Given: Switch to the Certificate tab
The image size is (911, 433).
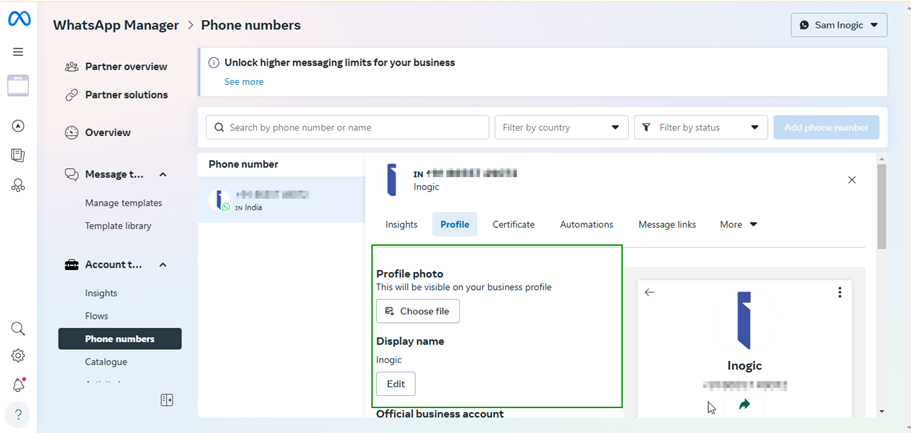Looking at the screenshot, I should [513, 225].
